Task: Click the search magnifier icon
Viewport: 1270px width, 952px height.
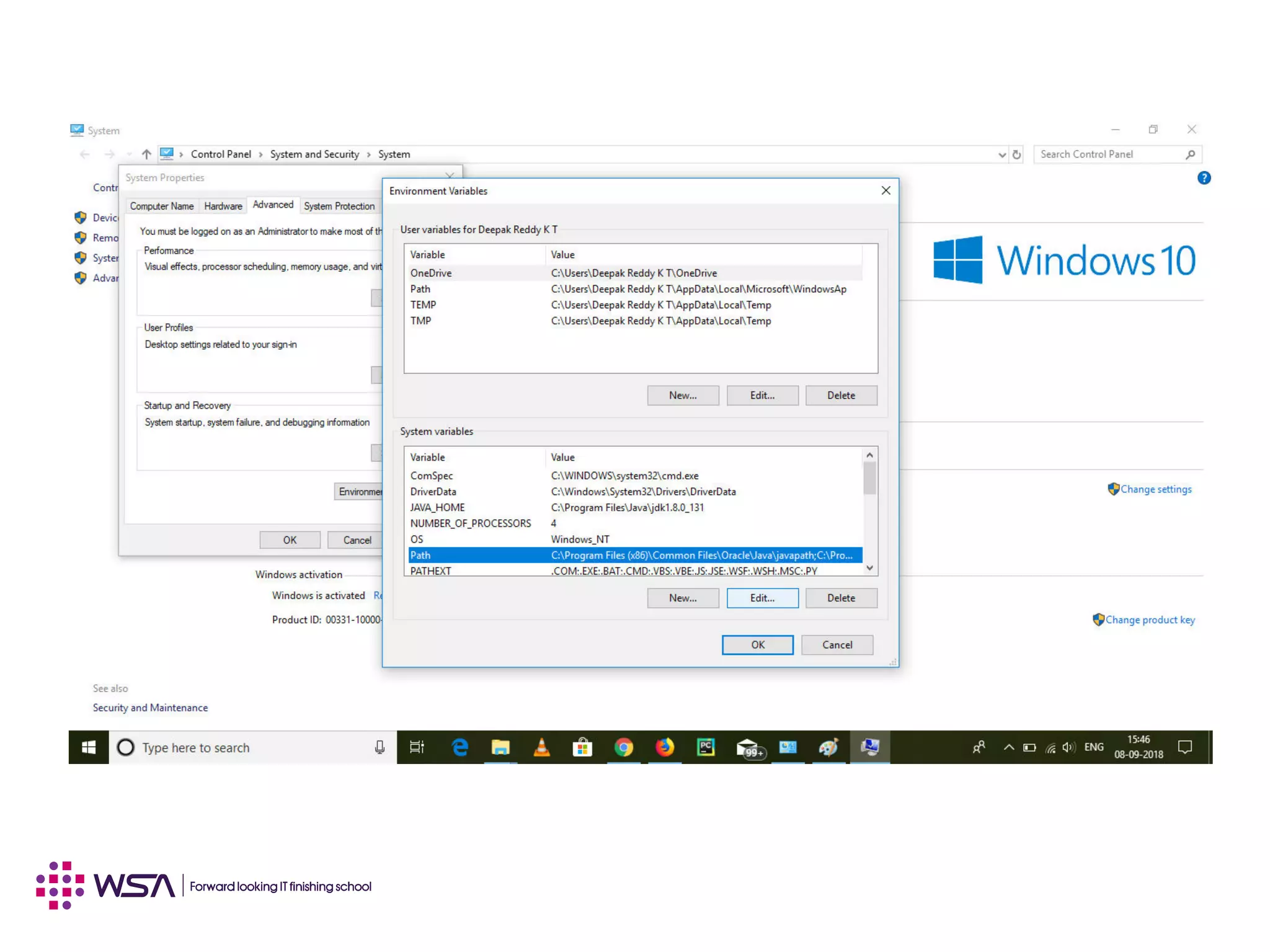Action: [1190, 154]
